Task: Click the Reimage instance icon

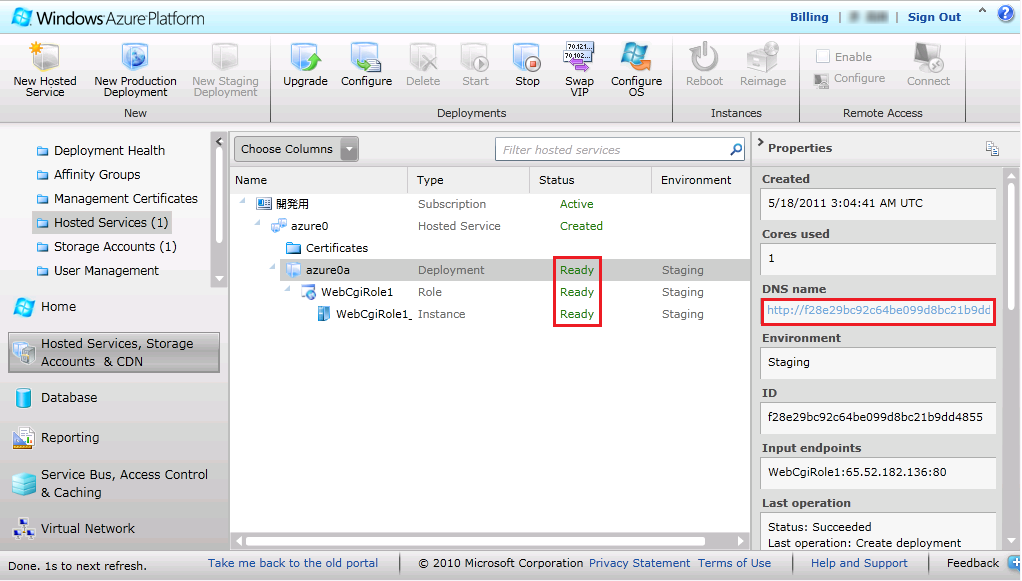Action: coord(763,57)
